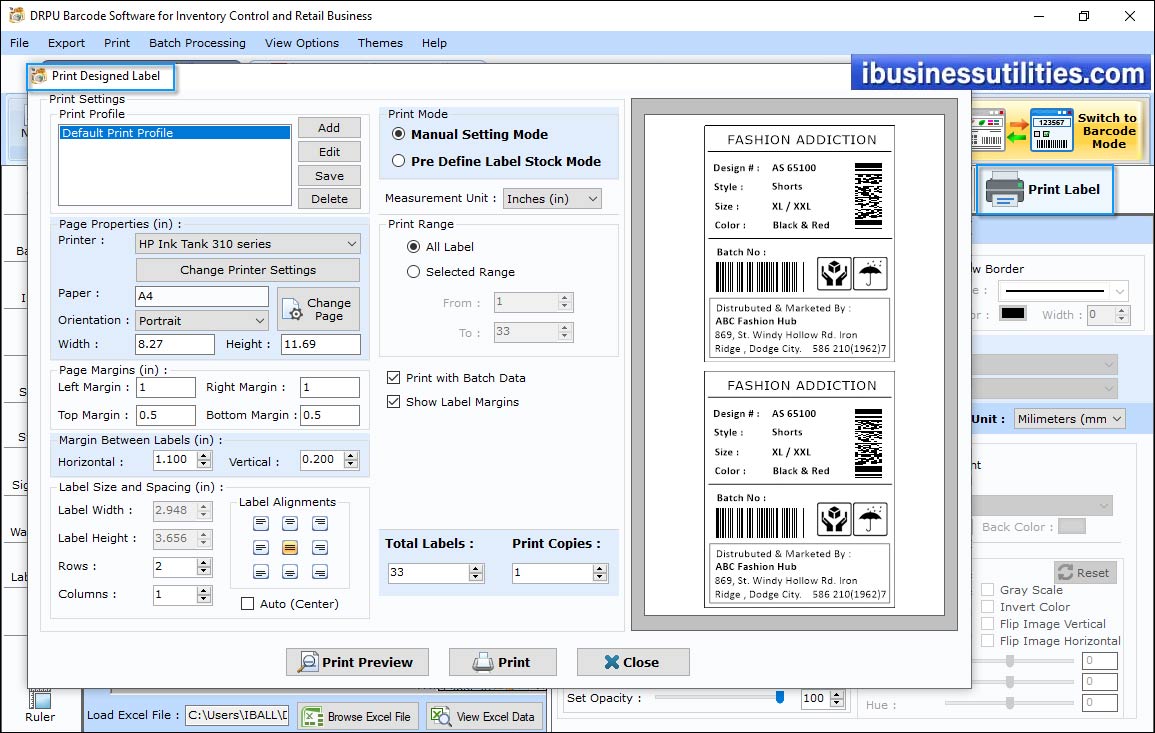Click middle-right label alignment icon

click(320, 548)
